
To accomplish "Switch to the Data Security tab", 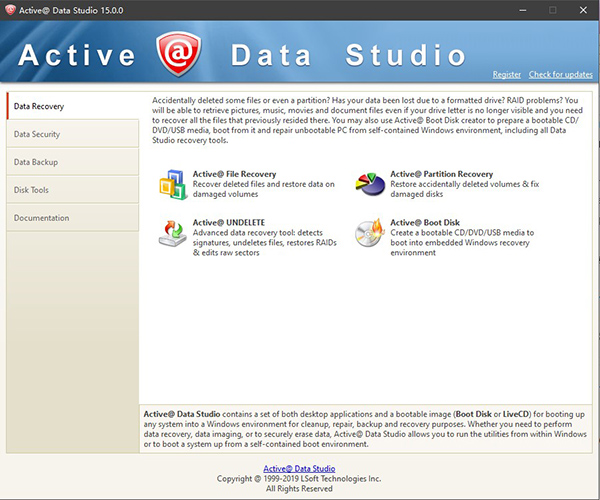I will coord(73,134).
